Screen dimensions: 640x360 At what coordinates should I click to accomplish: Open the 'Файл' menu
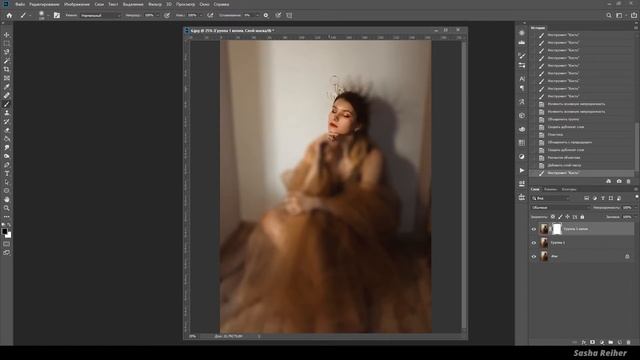point(20,4)
